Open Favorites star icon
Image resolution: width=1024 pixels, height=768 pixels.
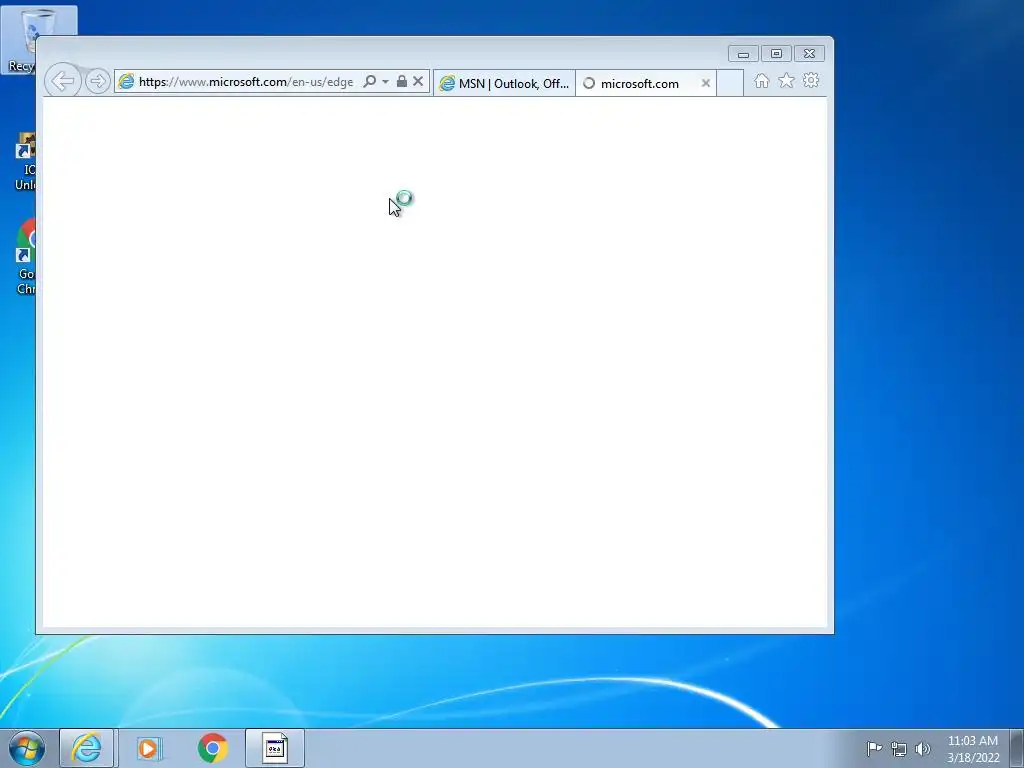(x=786, y=80)
